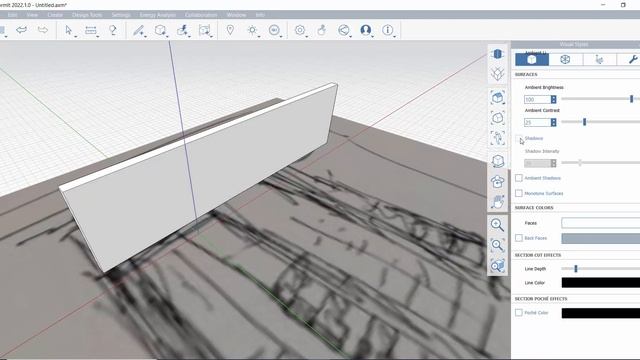Open the Settings menu
Image resolution: width=640 pixels, height=360 pixels.
[121, 15]
